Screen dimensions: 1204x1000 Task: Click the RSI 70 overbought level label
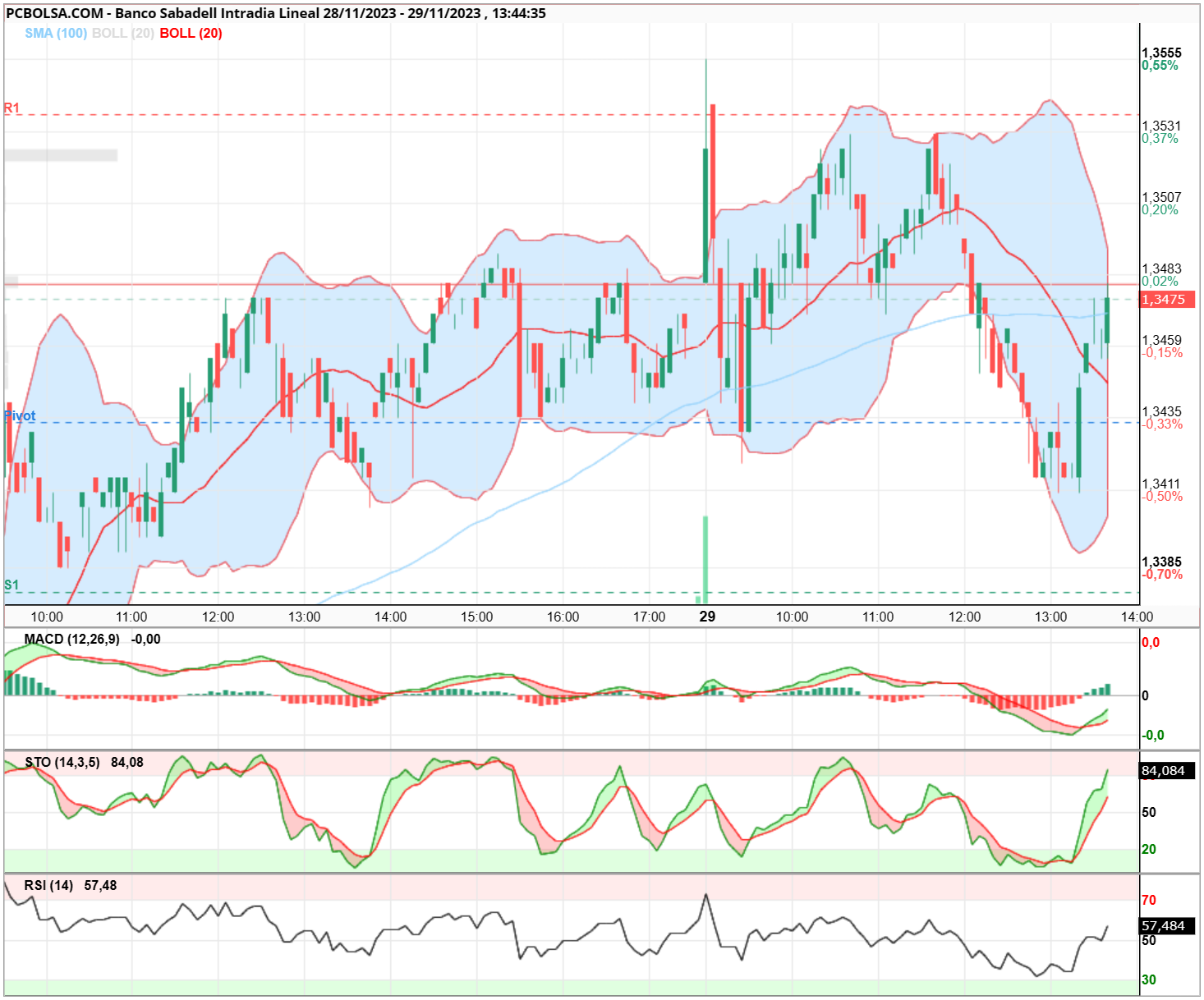tap(1149, 900)
